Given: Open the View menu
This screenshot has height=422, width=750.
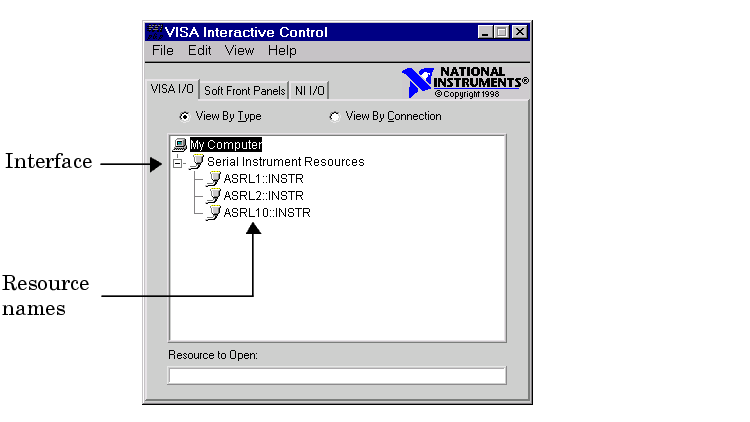Looking at the screenshot, I should [239, 50].
